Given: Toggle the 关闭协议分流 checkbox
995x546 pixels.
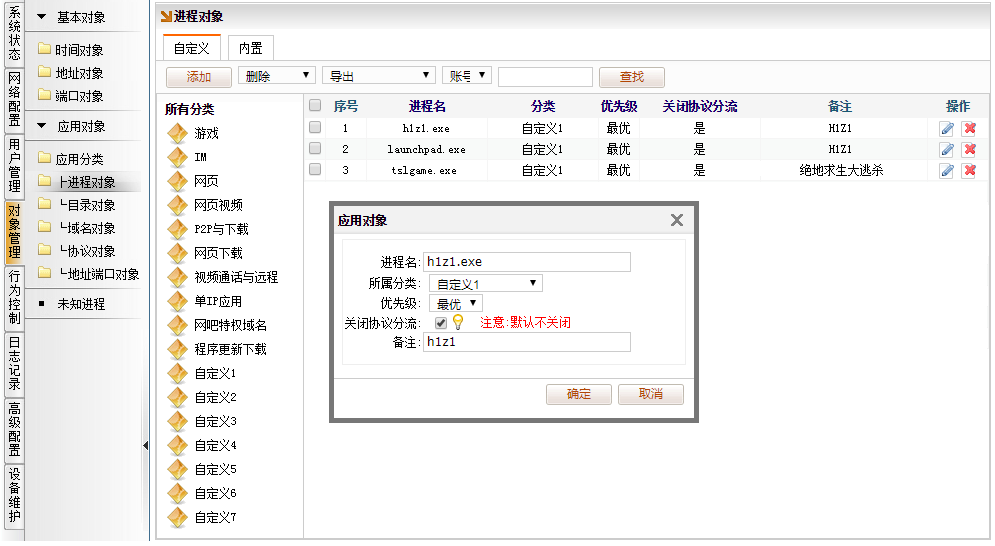Looking at the screenshot, I should [x=441, y=323].
